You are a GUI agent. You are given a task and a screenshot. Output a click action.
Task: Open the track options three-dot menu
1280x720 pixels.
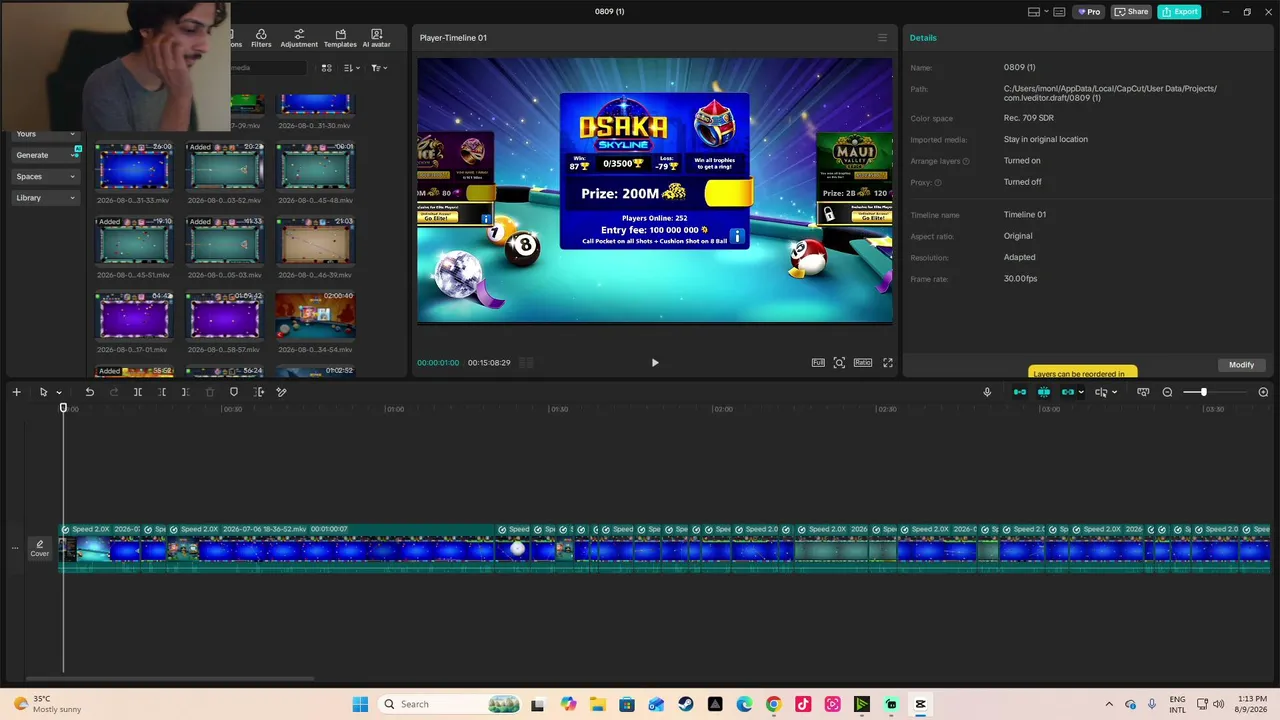14,548
